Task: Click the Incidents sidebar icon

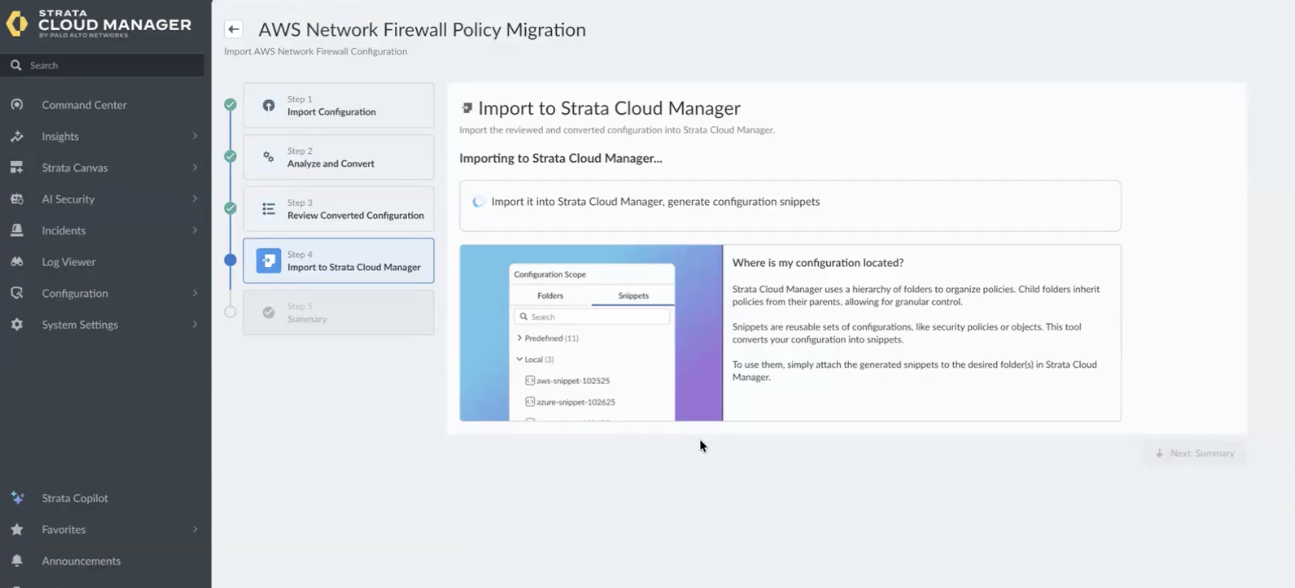Action: pos(17,230)
